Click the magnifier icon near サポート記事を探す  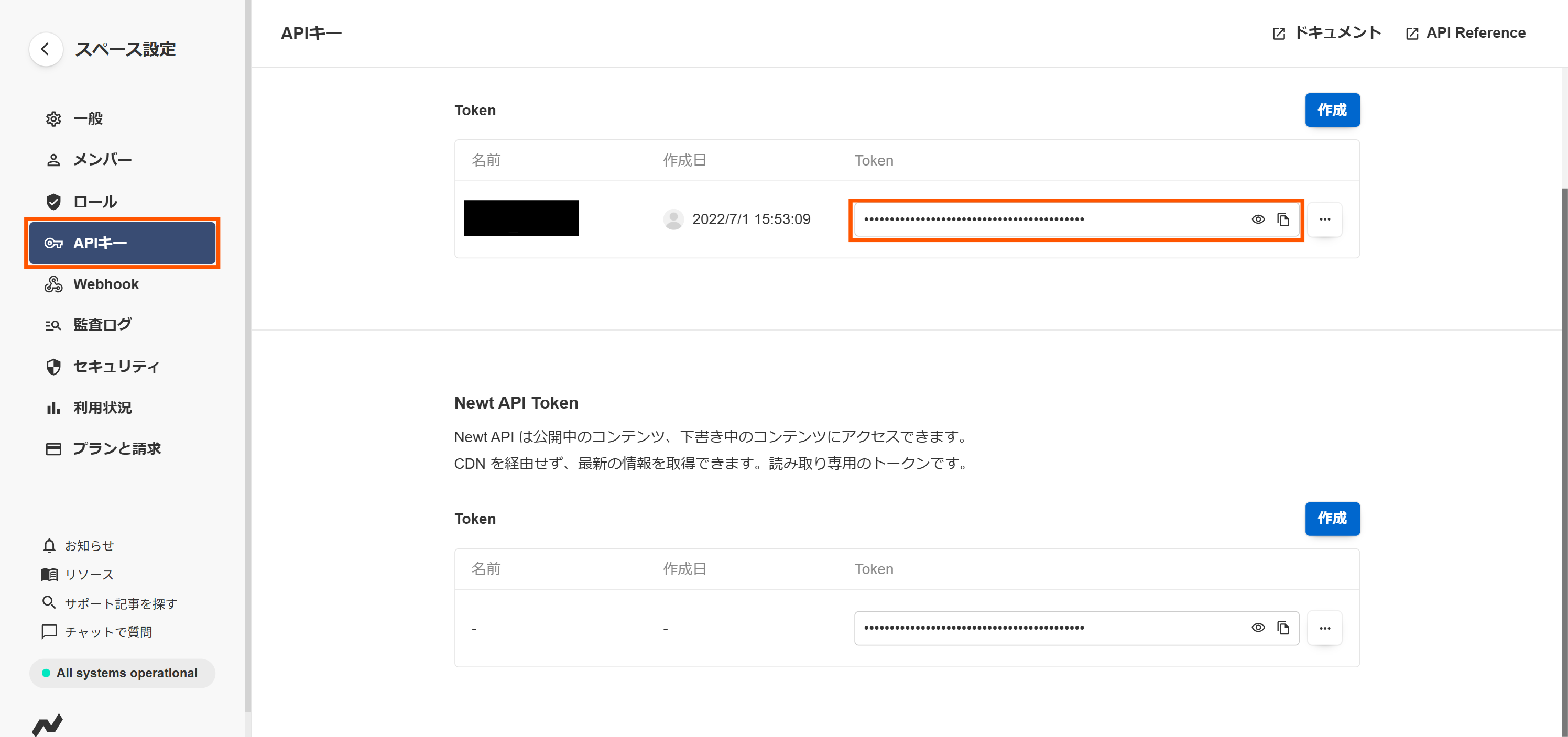pyautogui.click(x=49, y=602)
